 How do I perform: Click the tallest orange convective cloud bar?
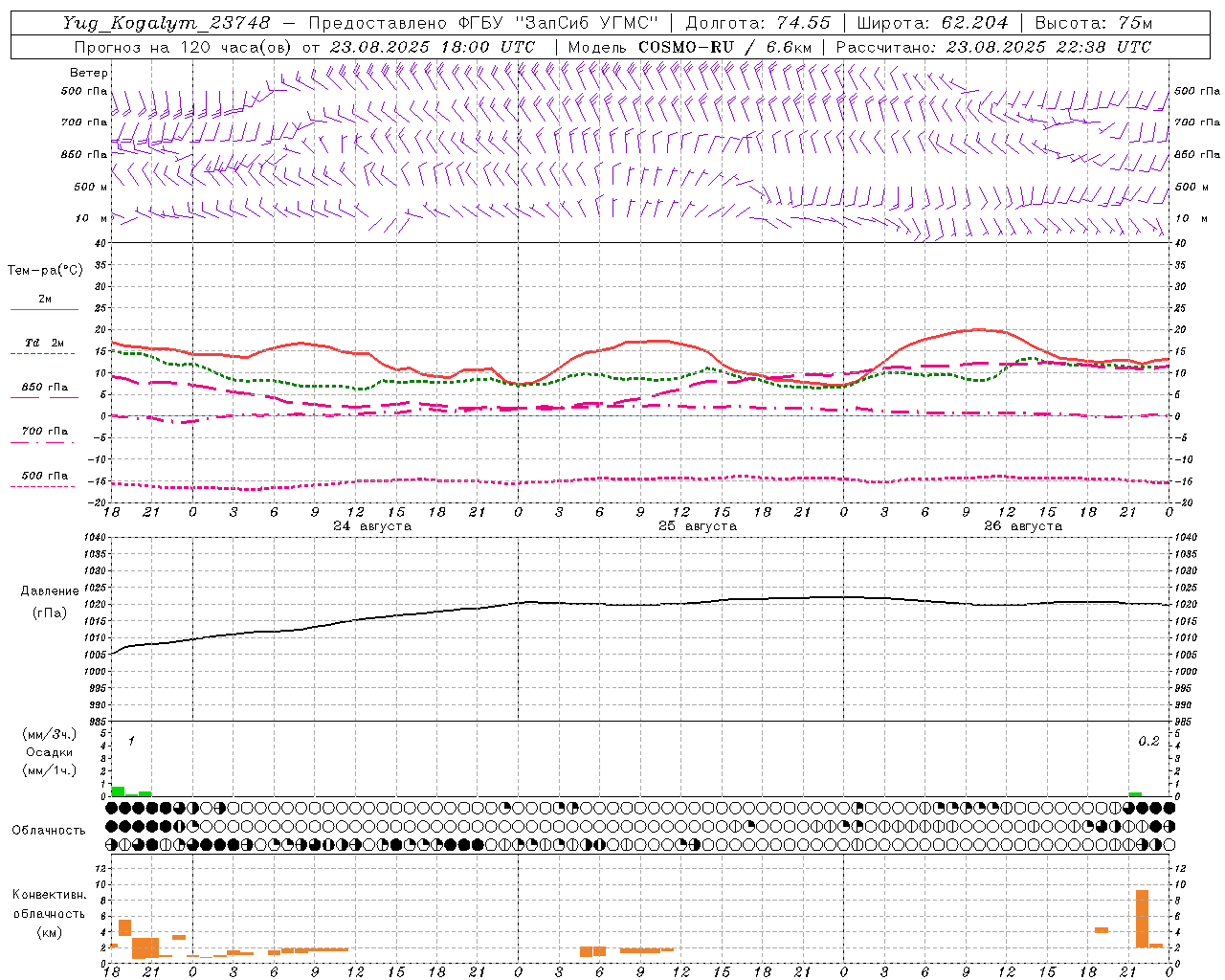point(1142,919)
